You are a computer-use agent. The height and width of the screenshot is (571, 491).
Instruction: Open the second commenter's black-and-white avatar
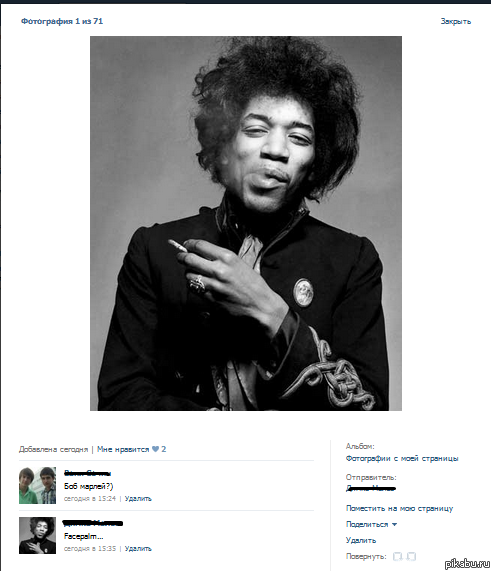tap(38, 535)
